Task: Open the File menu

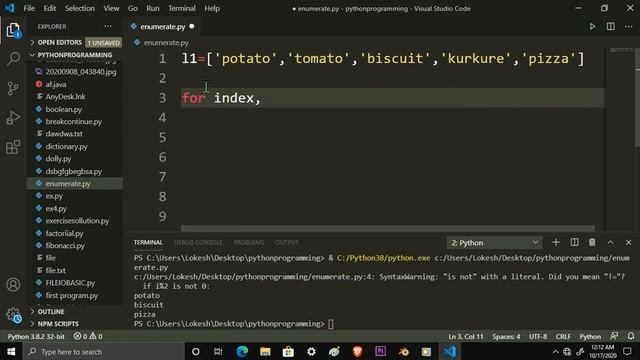Action: tap(29, 8)
